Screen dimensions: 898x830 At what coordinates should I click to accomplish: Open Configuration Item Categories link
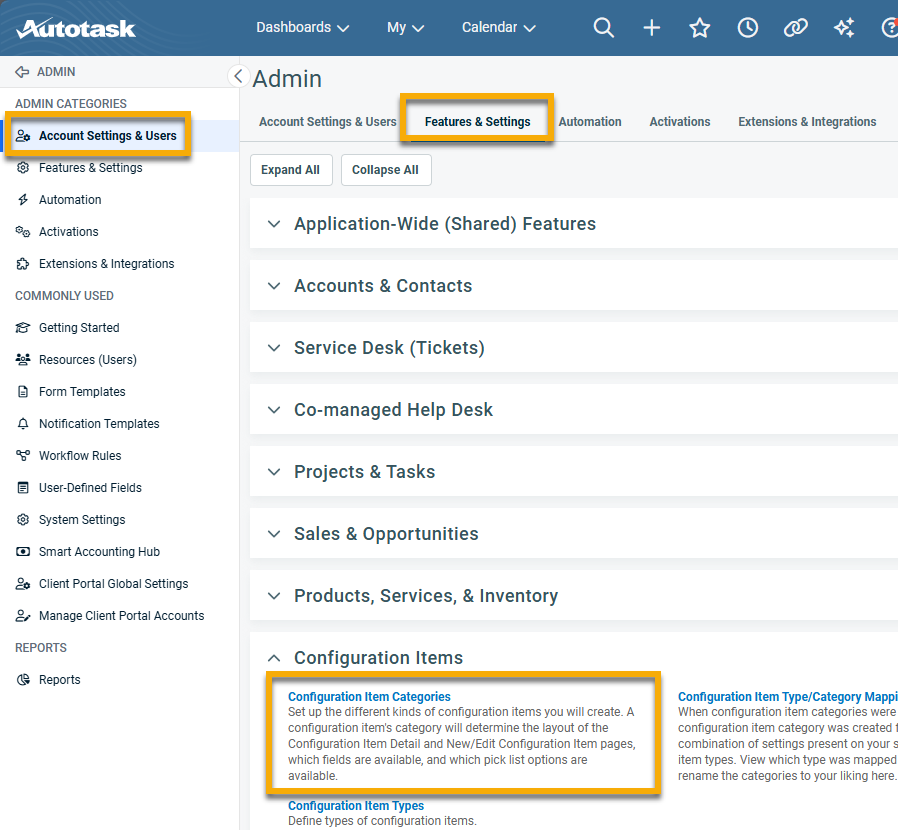[369, 697]
